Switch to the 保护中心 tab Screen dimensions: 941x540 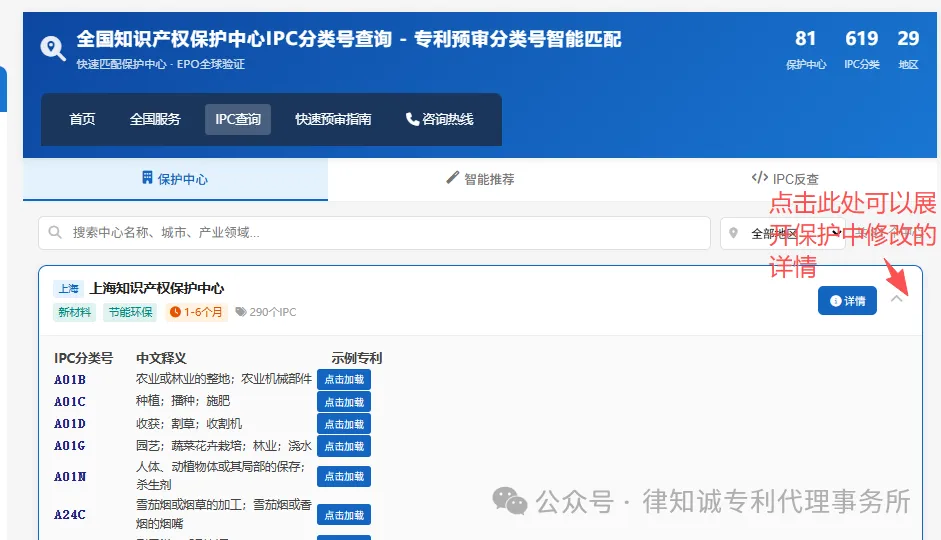pyautogui.click(x=175, y=179)
